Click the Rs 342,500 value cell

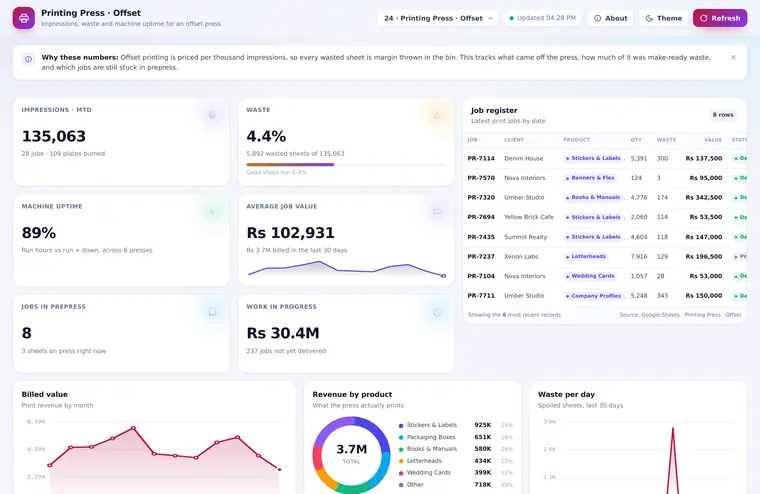click(x=704, y=197)
